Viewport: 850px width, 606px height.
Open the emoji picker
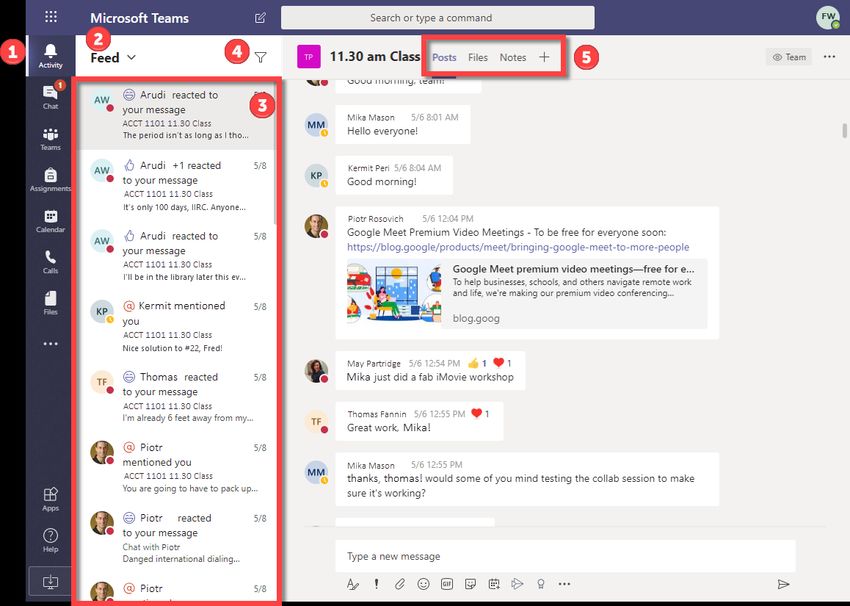coord(423,584)
